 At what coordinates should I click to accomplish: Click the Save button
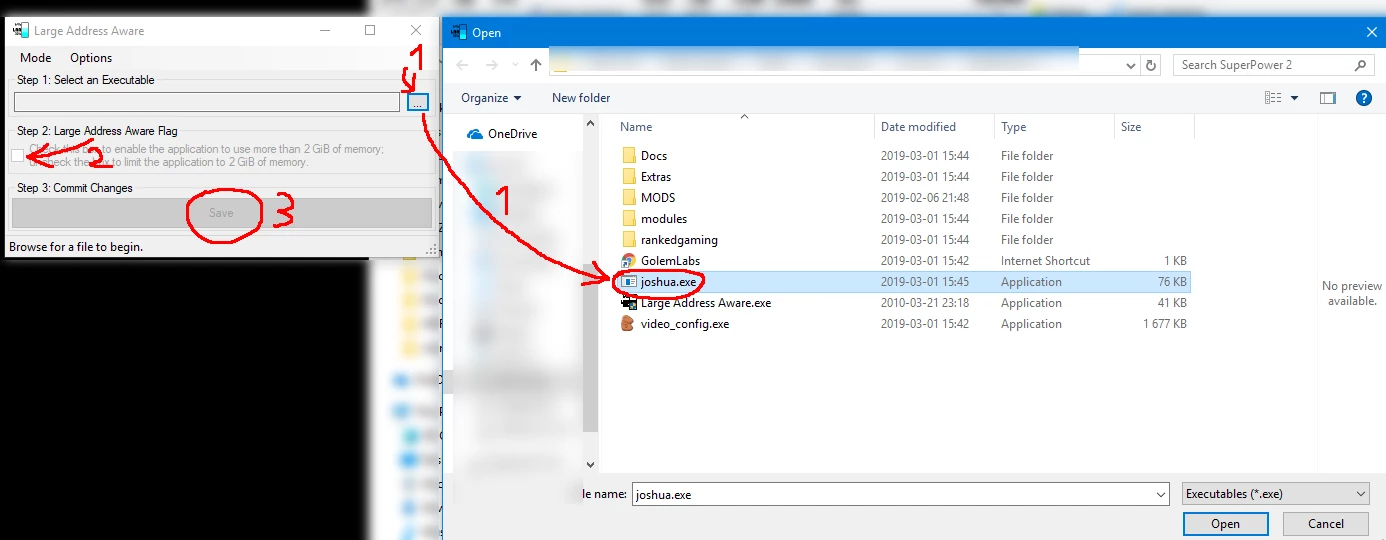coord(222,213)
